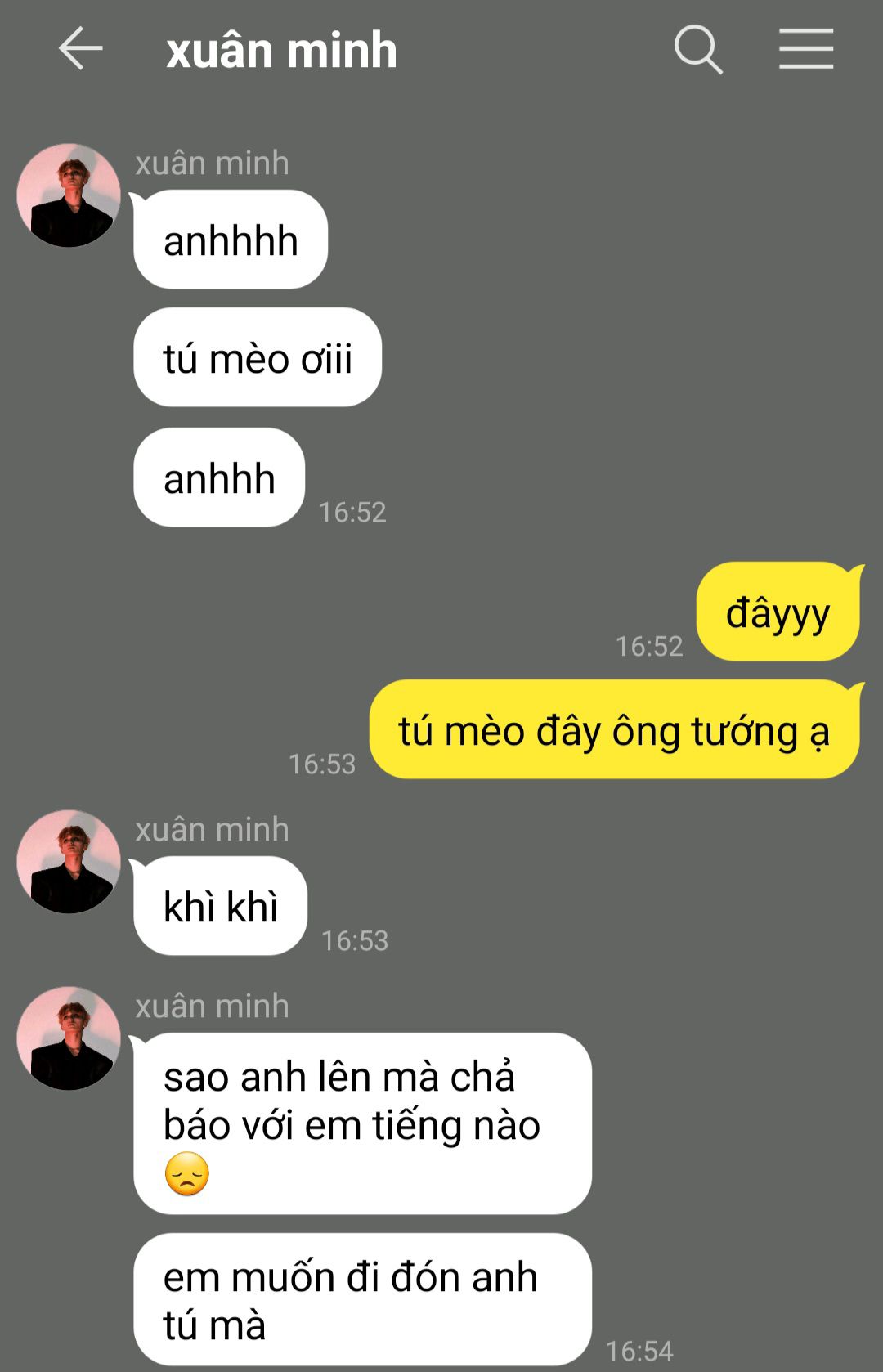Select the "anhhhh" message bubble
The width and height of the screenshot is (883, 1372).
pyautogui.click(x=231, y=240)
